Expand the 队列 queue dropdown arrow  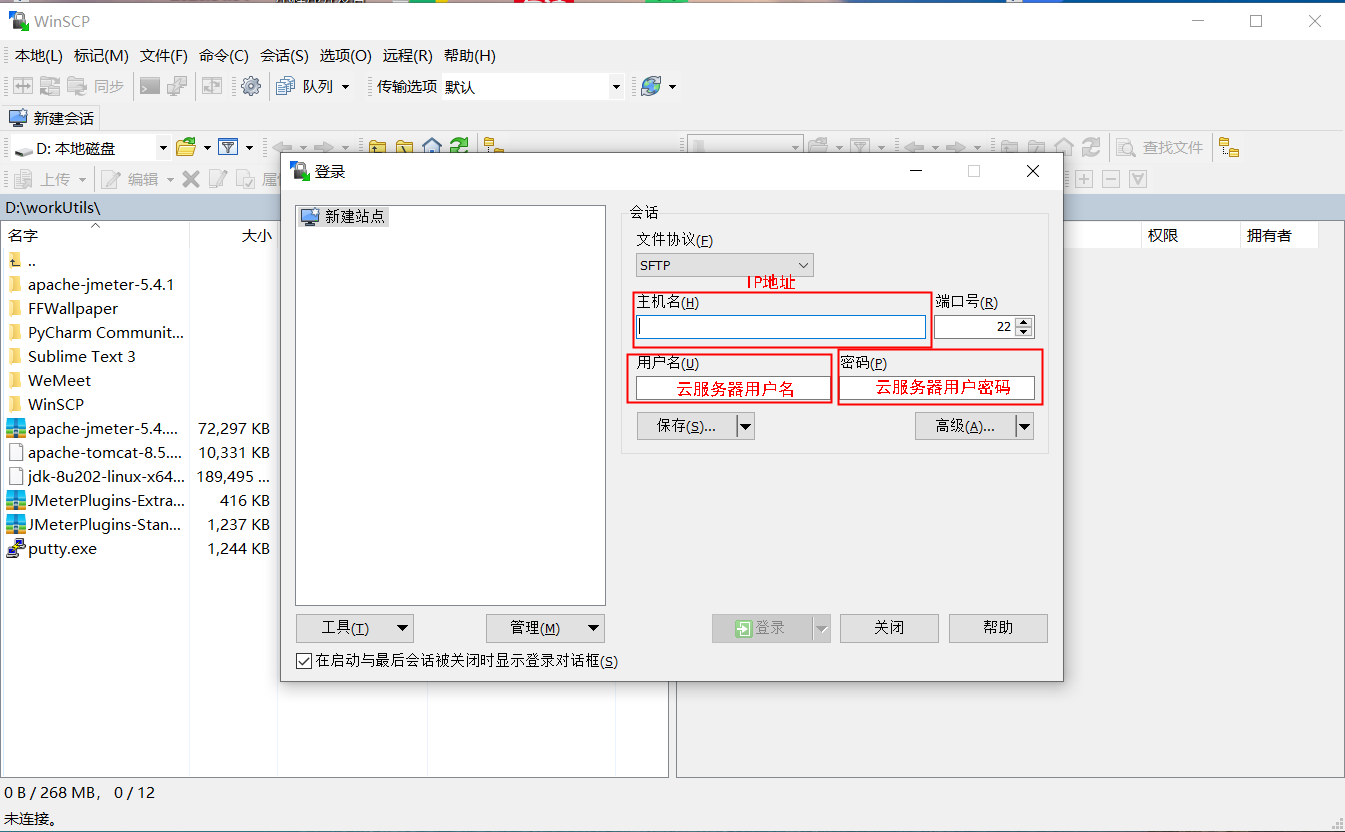(x=346, y=87)
